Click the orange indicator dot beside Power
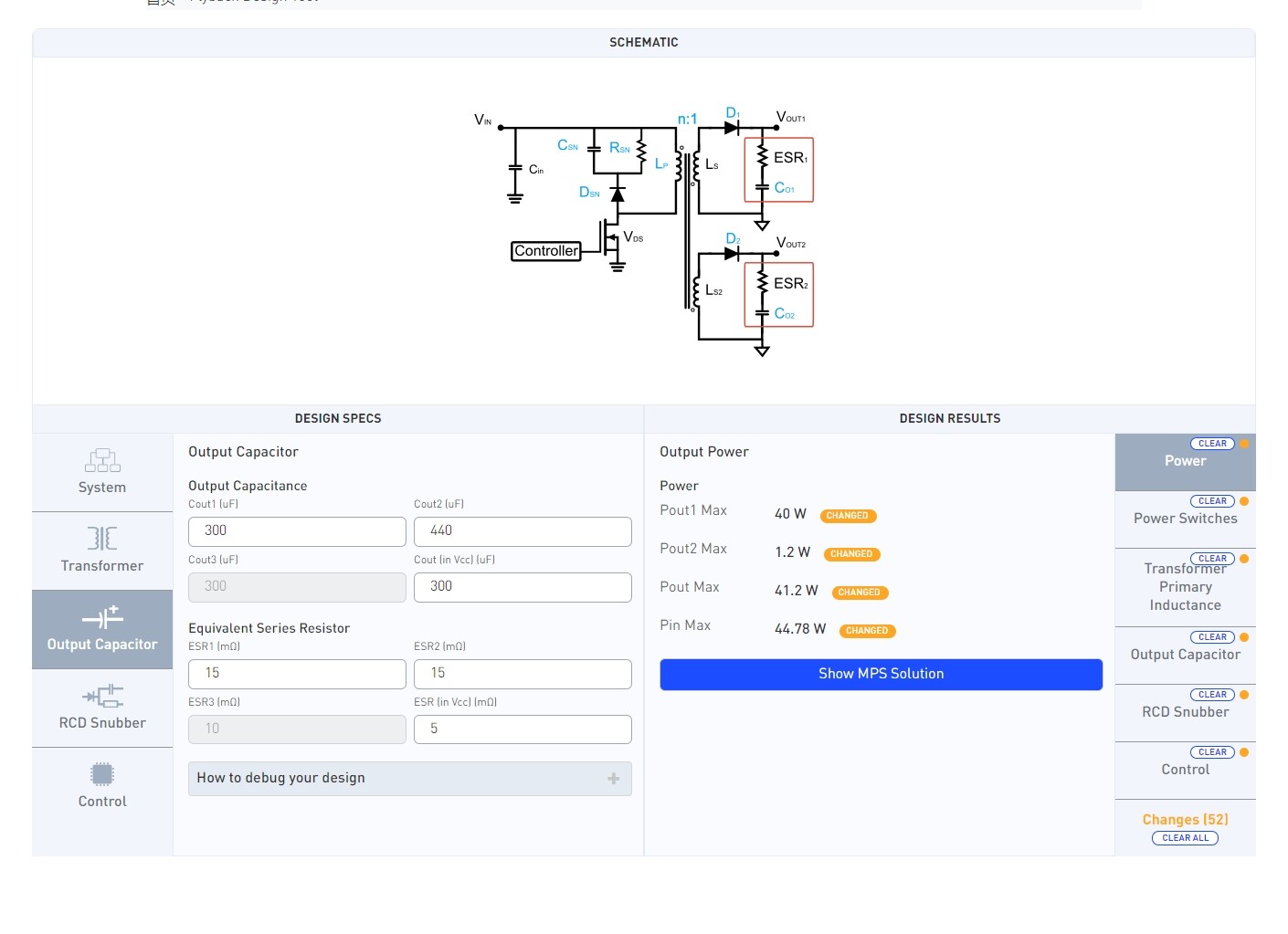Screen dimensions: 1288x934 point(1242,443)
